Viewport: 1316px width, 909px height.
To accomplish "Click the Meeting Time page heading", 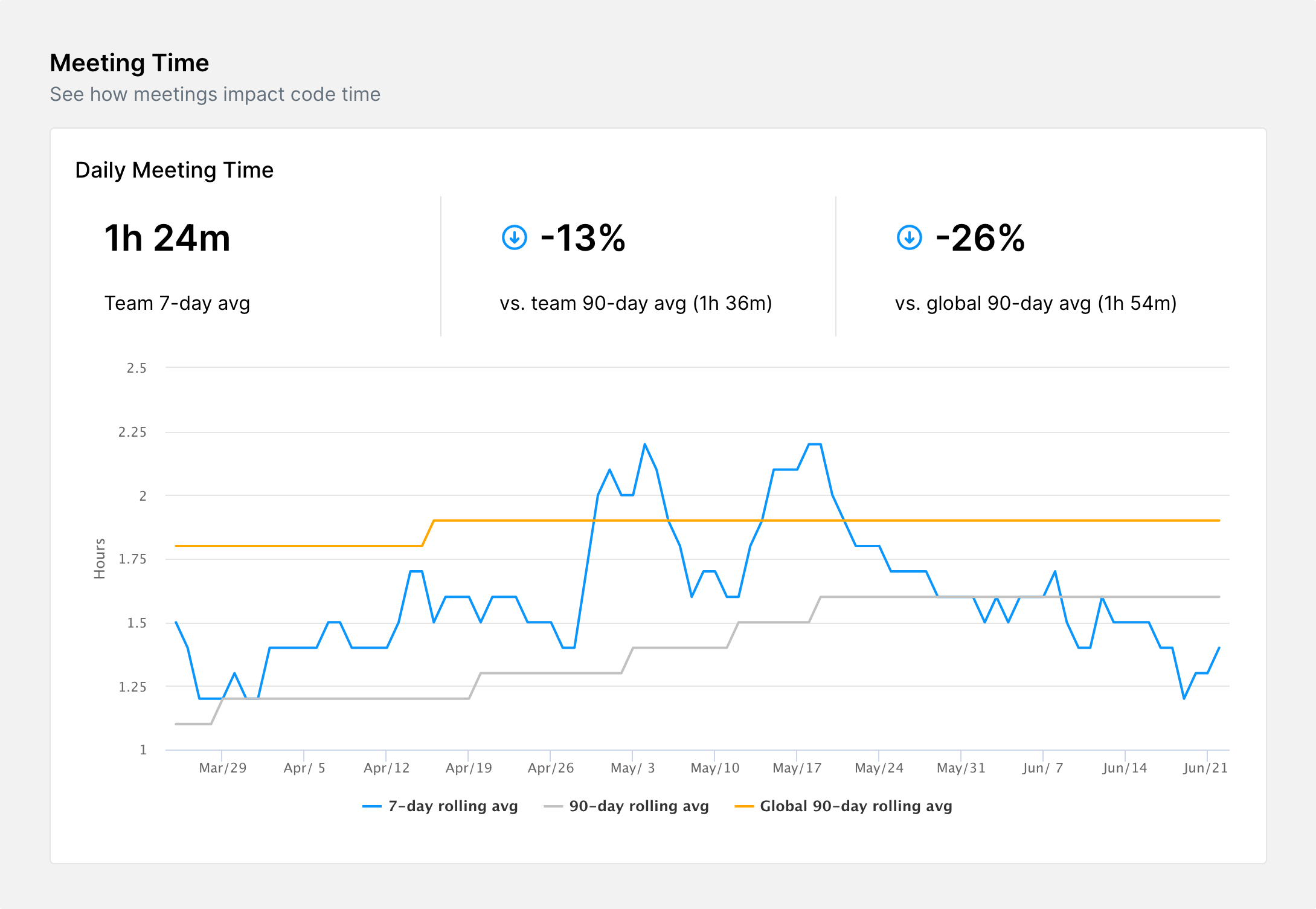I will pos(129,63).
